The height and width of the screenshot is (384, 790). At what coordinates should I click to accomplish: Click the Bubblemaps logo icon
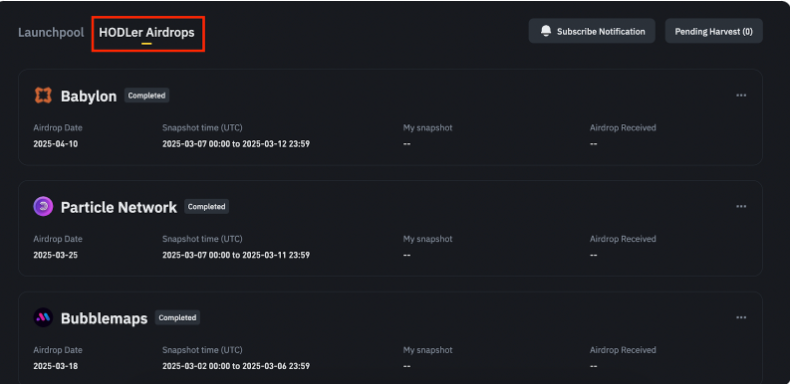(x=43, y=317)
